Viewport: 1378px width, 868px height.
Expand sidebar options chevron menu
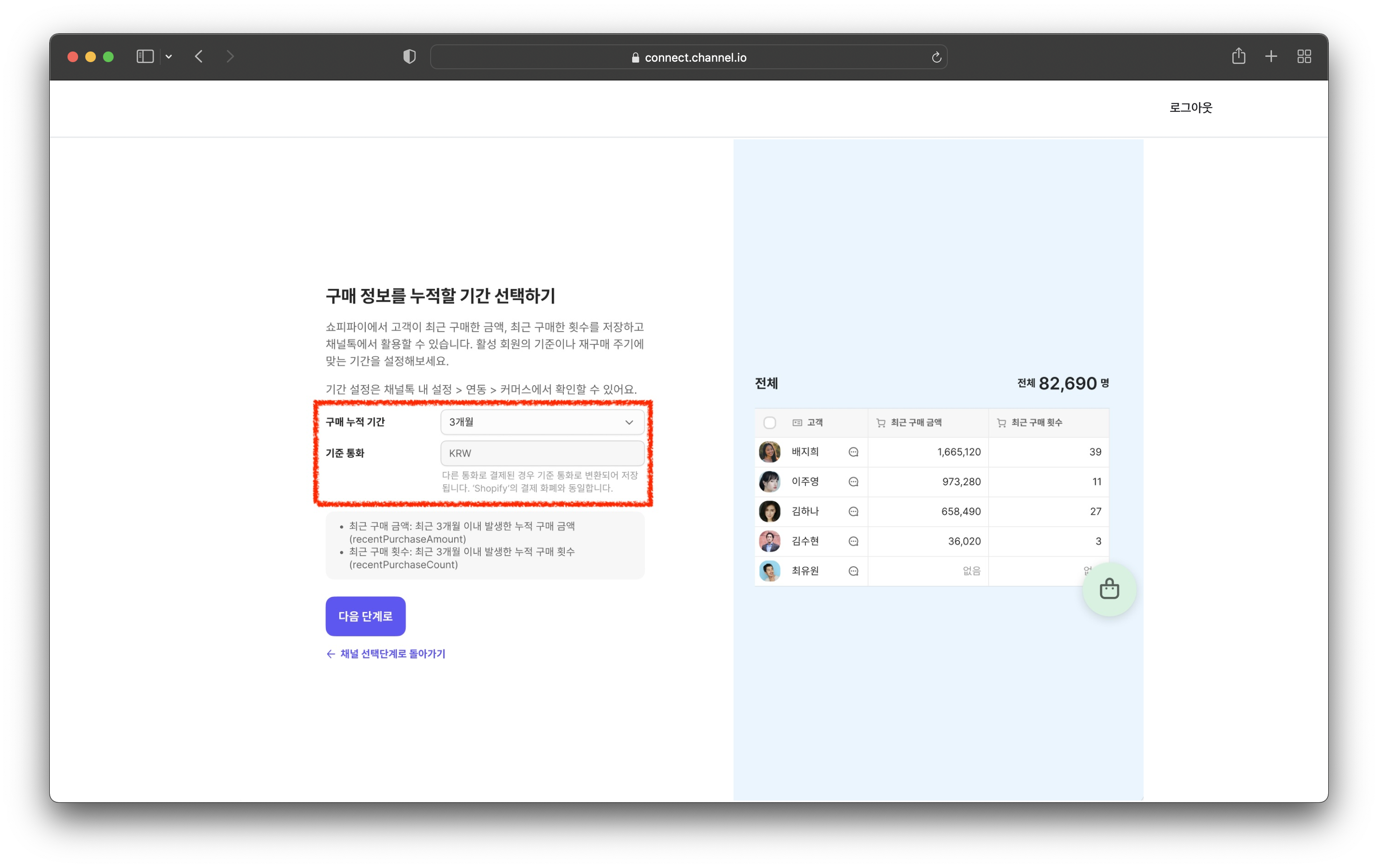[169, 57]
